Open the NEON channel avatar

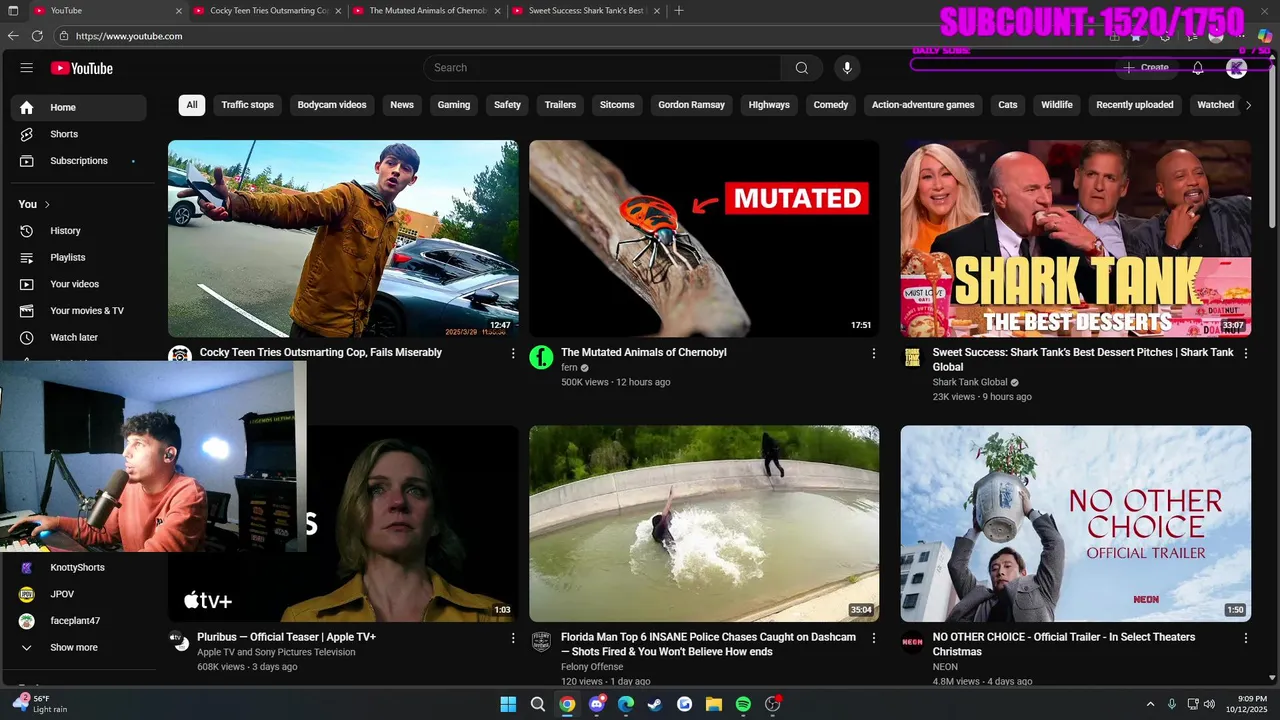(912, 642)
